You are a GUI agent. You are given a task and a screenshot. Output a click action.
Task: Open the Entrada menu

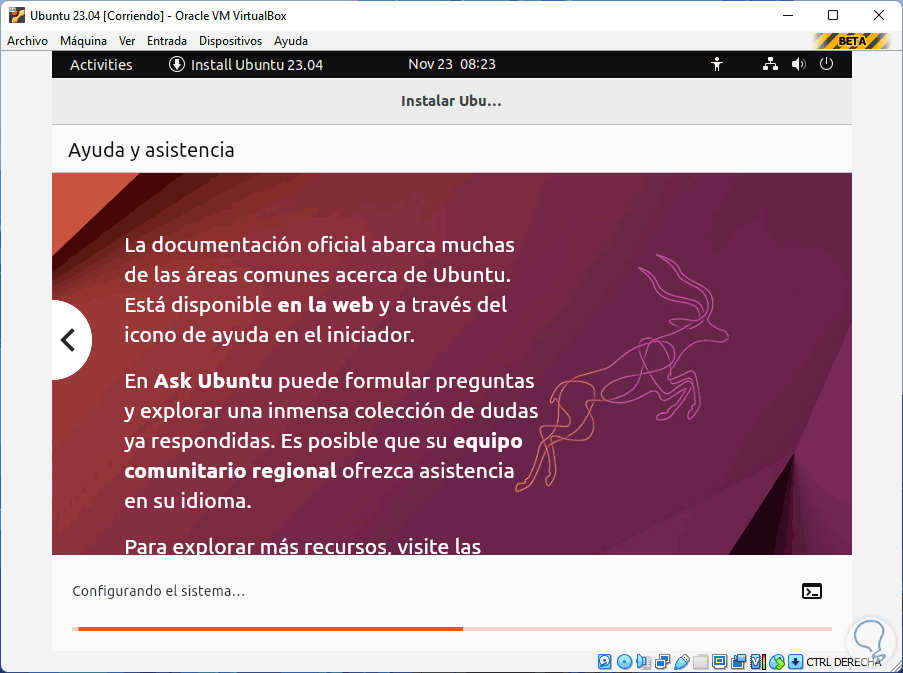(x=166, y=41)
